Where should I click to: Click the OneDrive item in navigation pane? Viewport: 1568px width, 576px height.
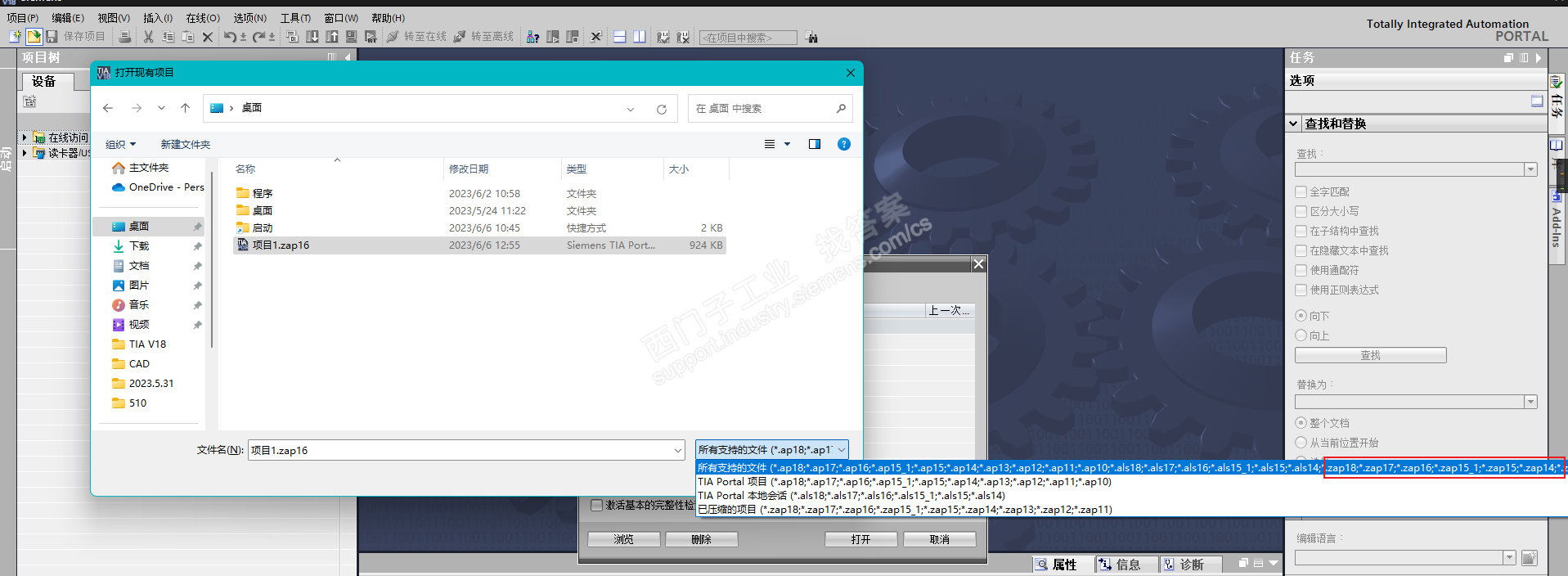pyautogui.click(x=159, y=187)
